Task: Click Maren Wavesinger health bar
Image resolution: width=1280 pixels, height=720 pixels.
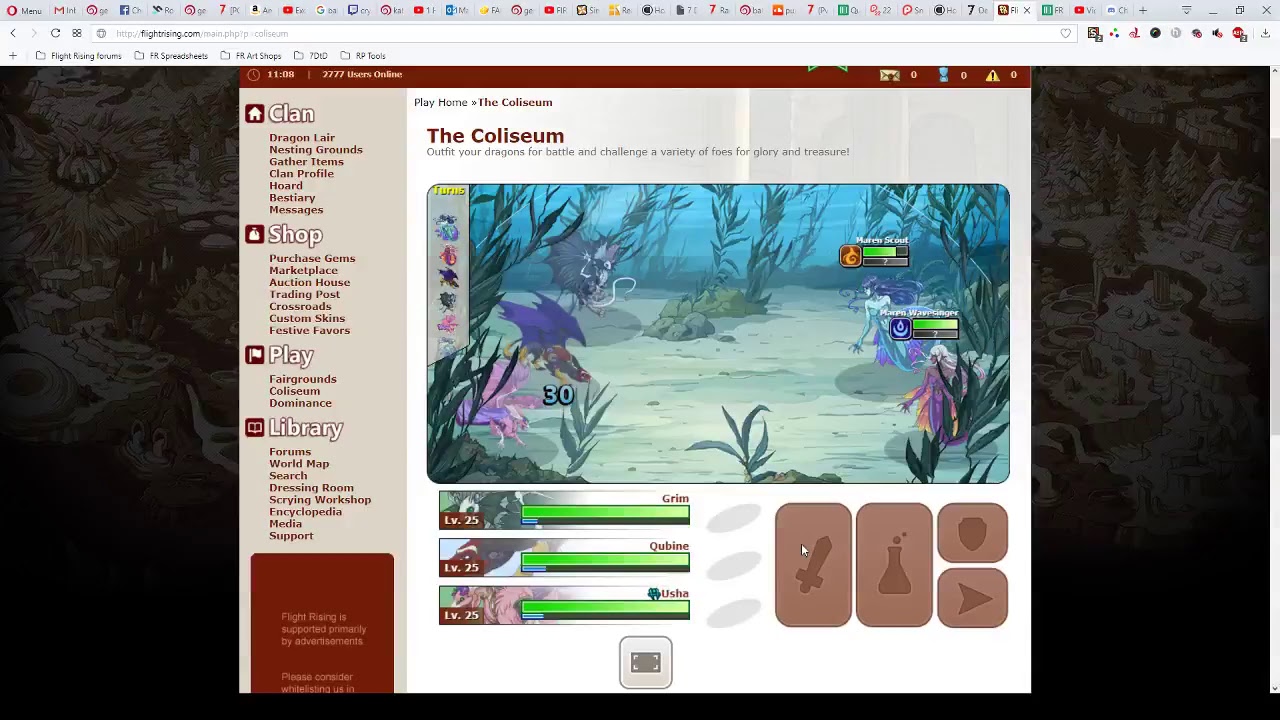Action: pyautogui.click(x=935, y=325)
